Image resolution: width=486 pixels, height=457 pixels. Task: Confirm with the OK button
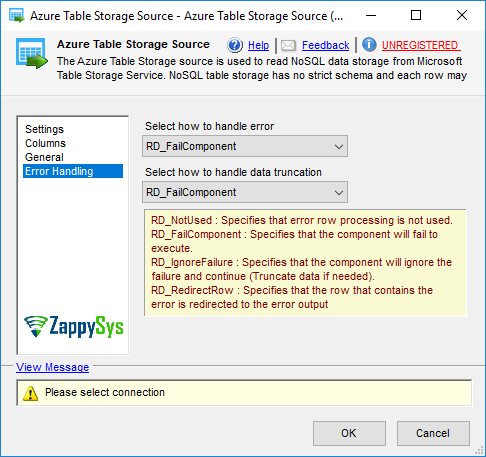[349, 433]
